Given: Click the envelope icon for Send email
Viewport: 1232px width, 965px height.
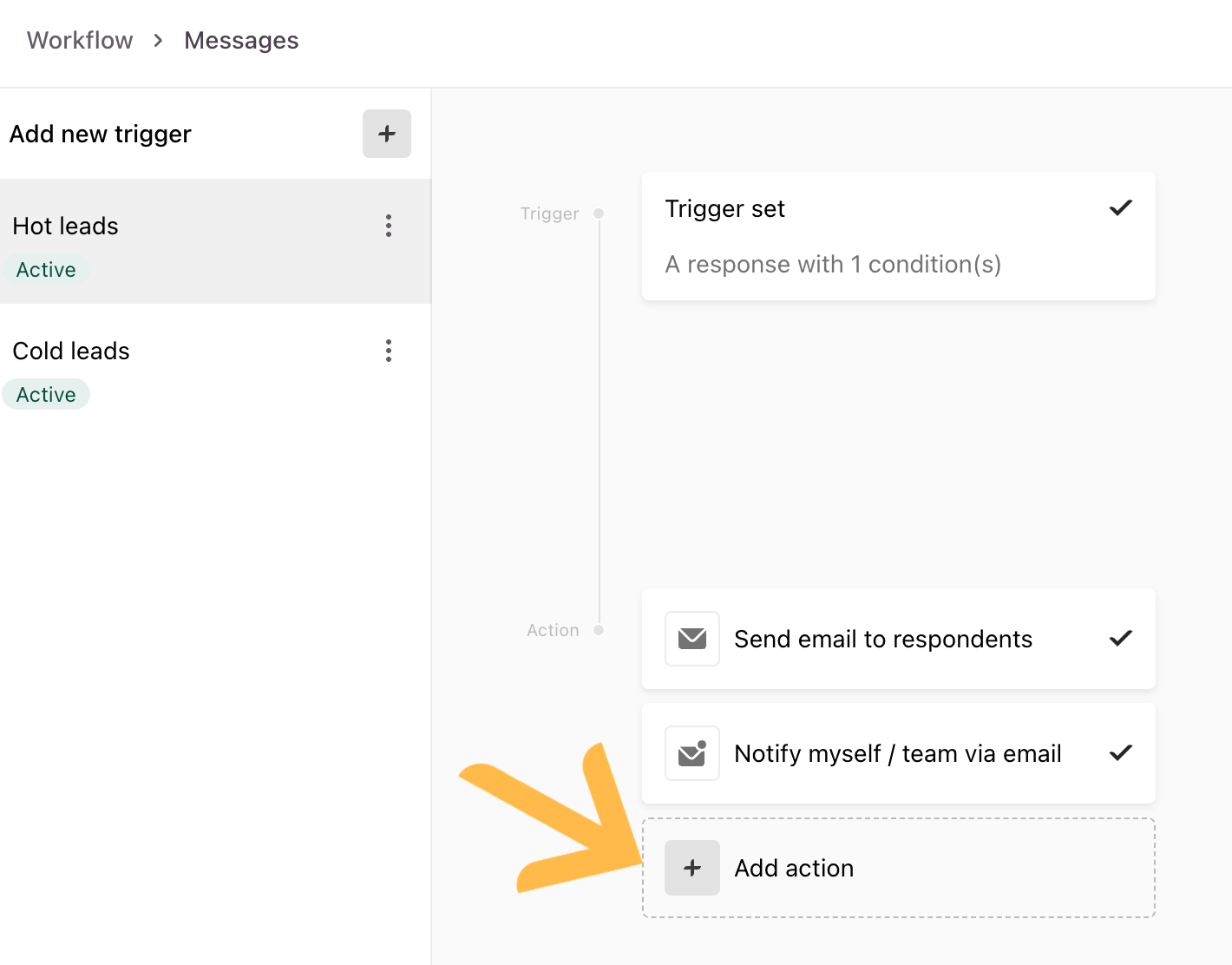Looking at the screenshot, I should tap(692, 639).
